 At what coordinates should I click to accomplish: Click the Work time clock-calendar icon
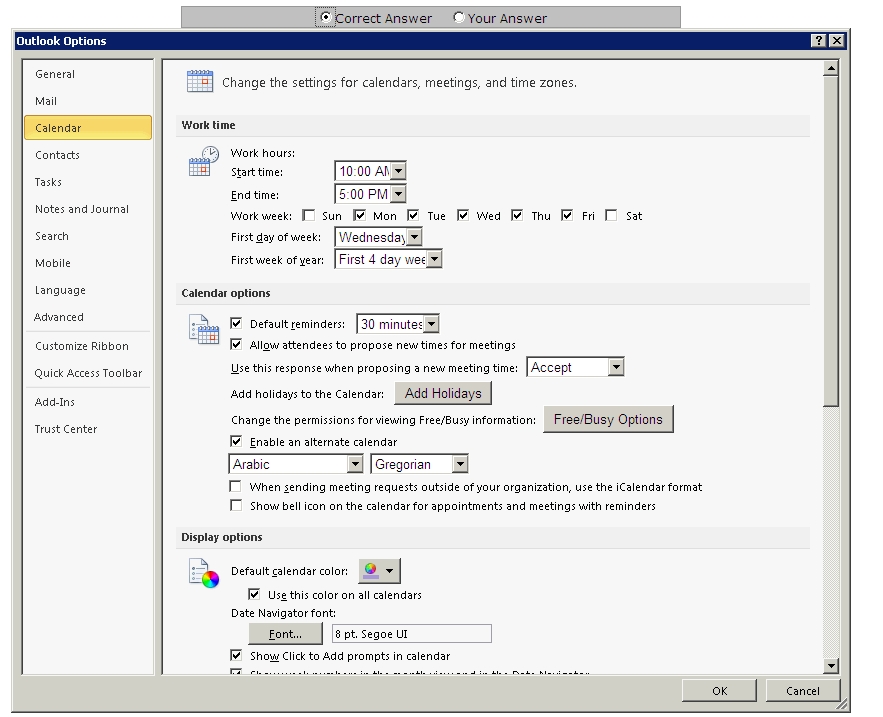click(x=203, y=161)
